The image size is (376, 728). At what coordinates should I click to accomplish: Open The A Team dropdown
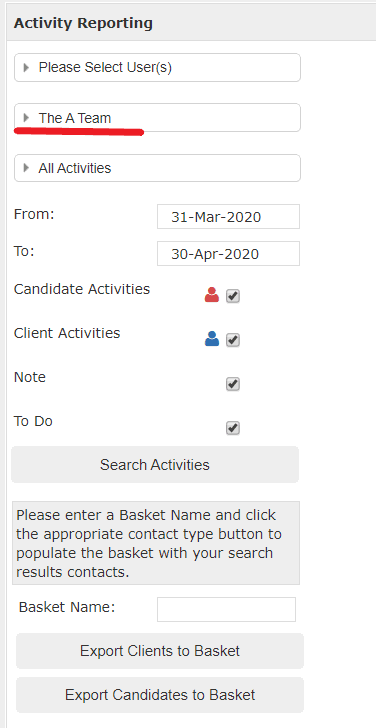(x=157, y=117)
